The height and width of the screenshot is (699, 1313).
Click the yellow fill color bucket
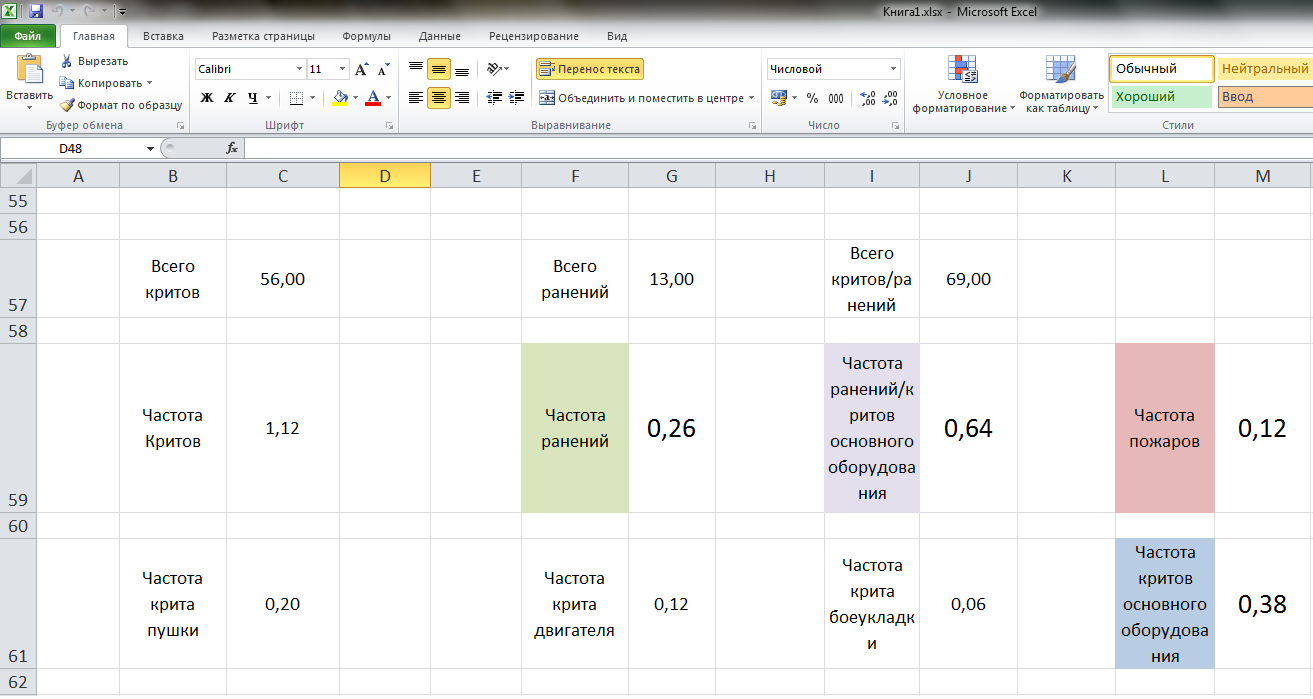(x=340, y=98)
